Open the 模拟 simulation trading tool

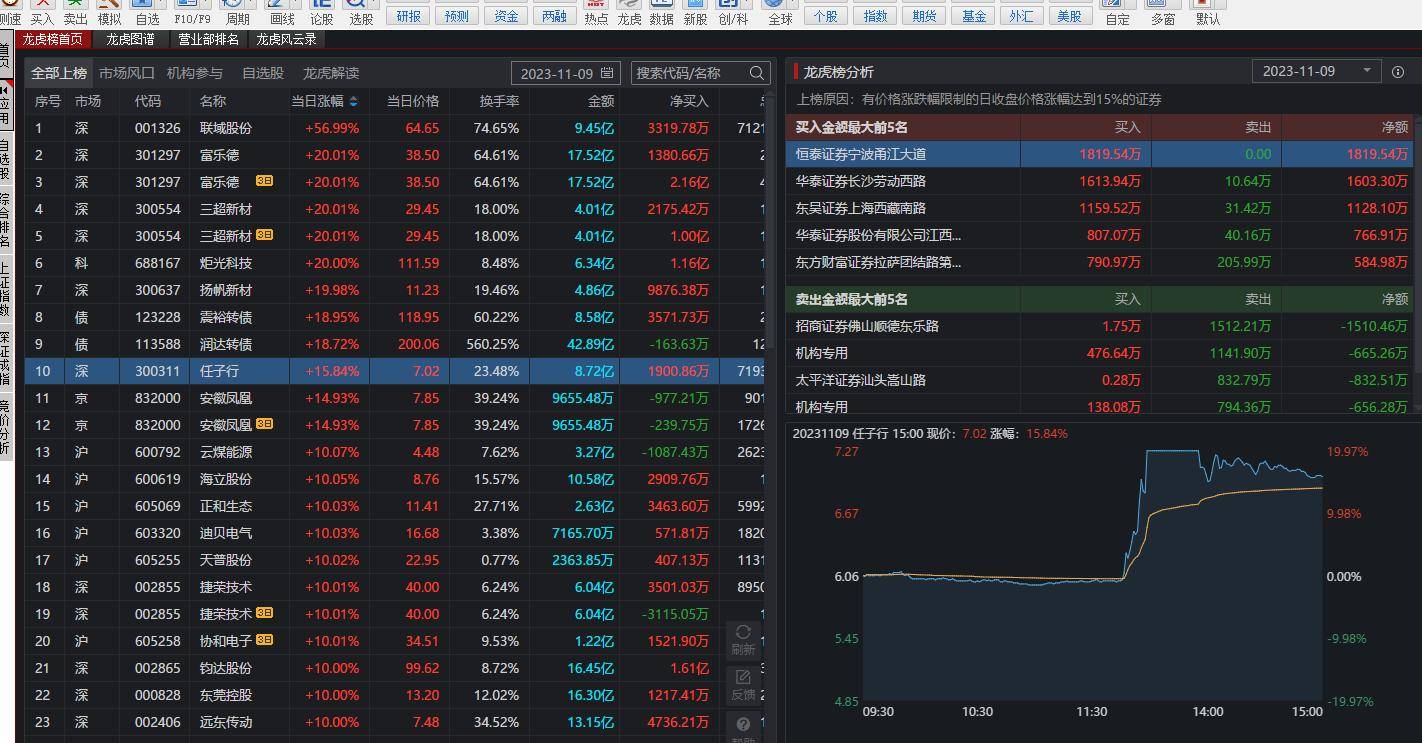[x=109, y=13]
